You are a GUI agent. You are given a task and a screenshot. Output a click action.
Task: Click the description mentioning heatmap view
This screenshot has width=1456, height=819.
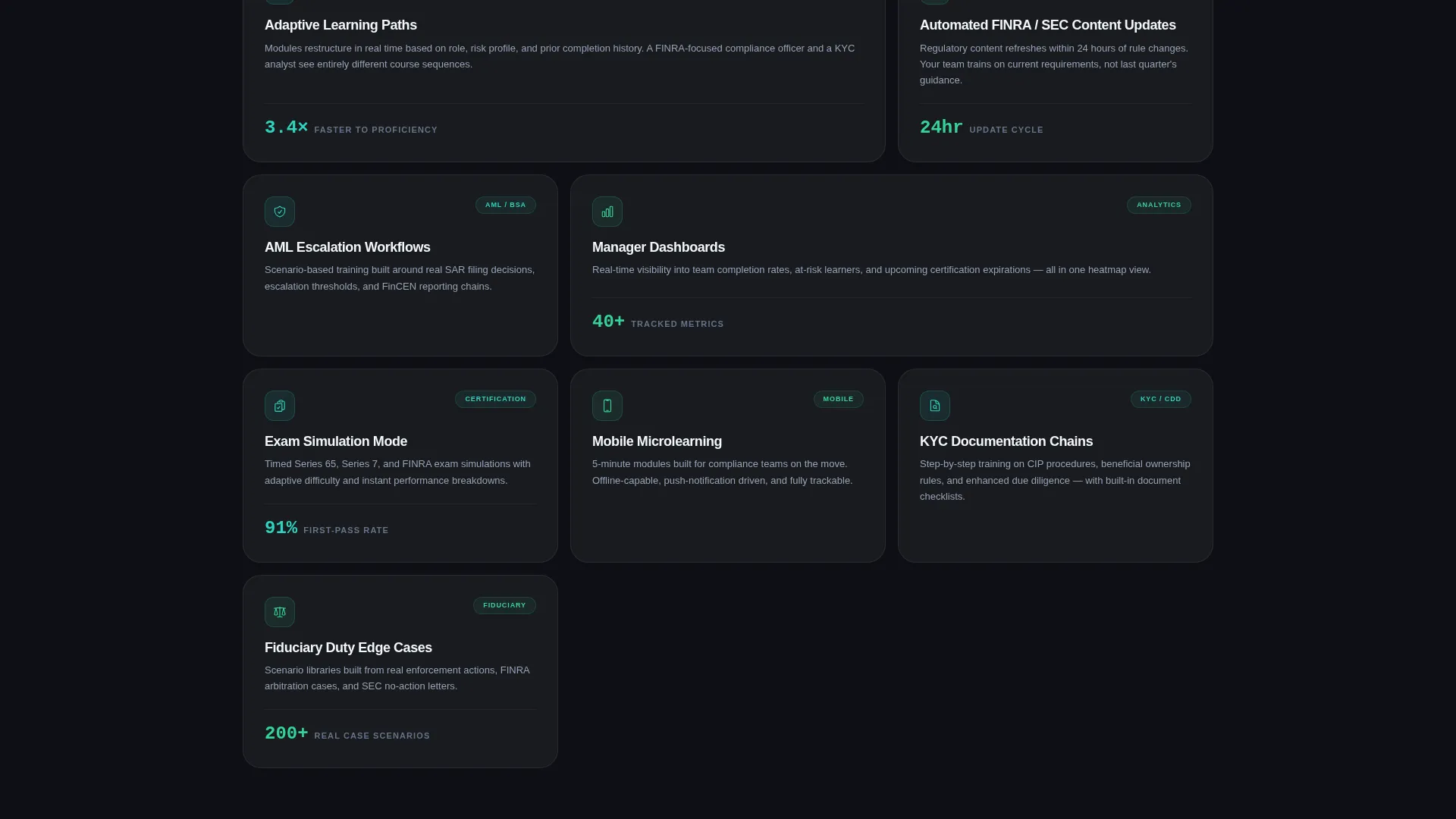871,270
